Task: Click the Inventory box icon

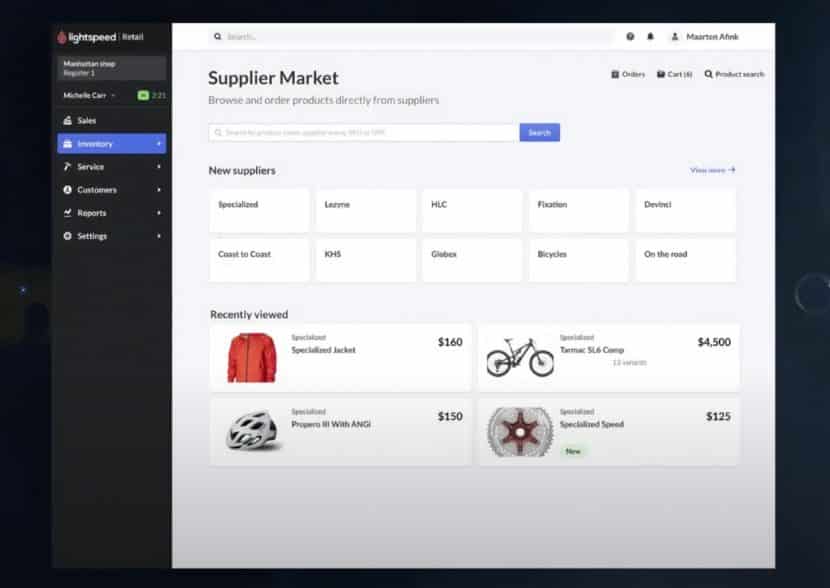Action: [67, 143]
